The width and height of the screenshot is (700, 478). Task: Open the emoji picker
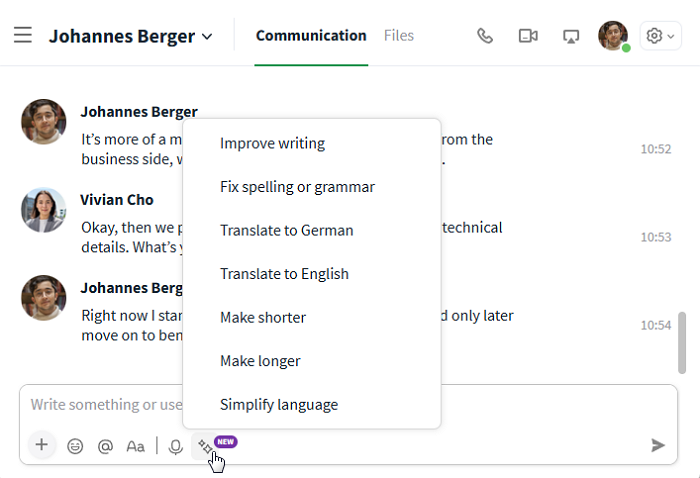click(75, 446)
